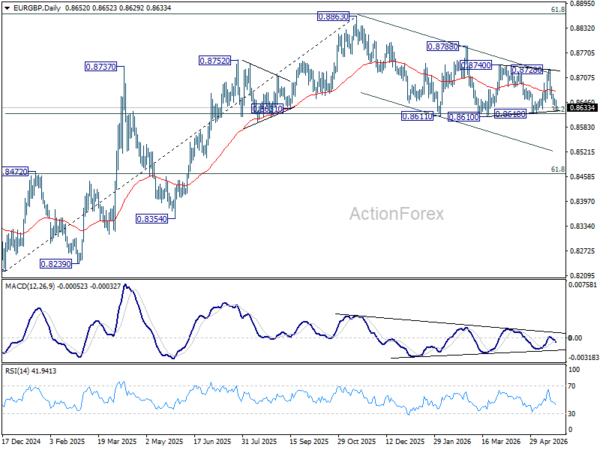
Task: Select the MACD(12,26,9) indicator label
Action: tap(29, 286)
